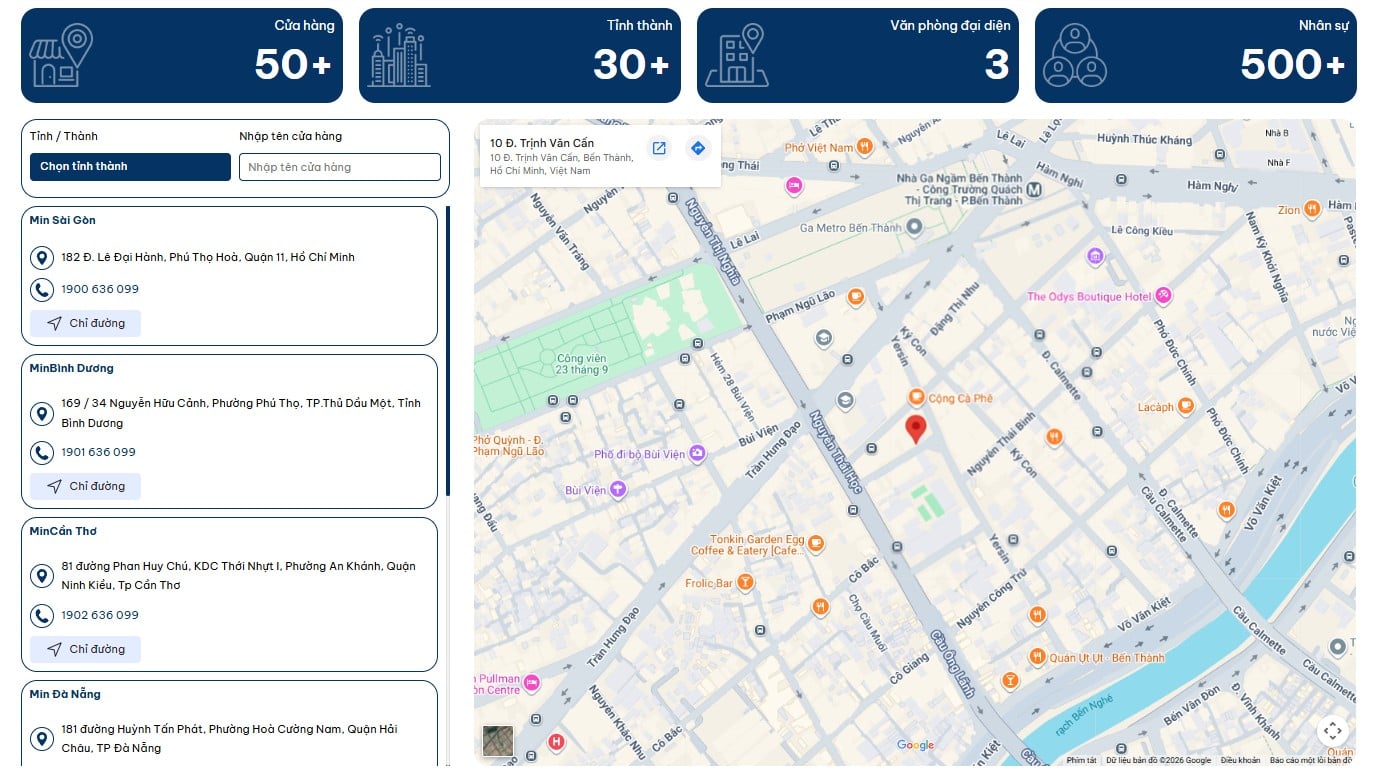
Task: Click the '30+' province count
Action: click(x=631, y=65)
